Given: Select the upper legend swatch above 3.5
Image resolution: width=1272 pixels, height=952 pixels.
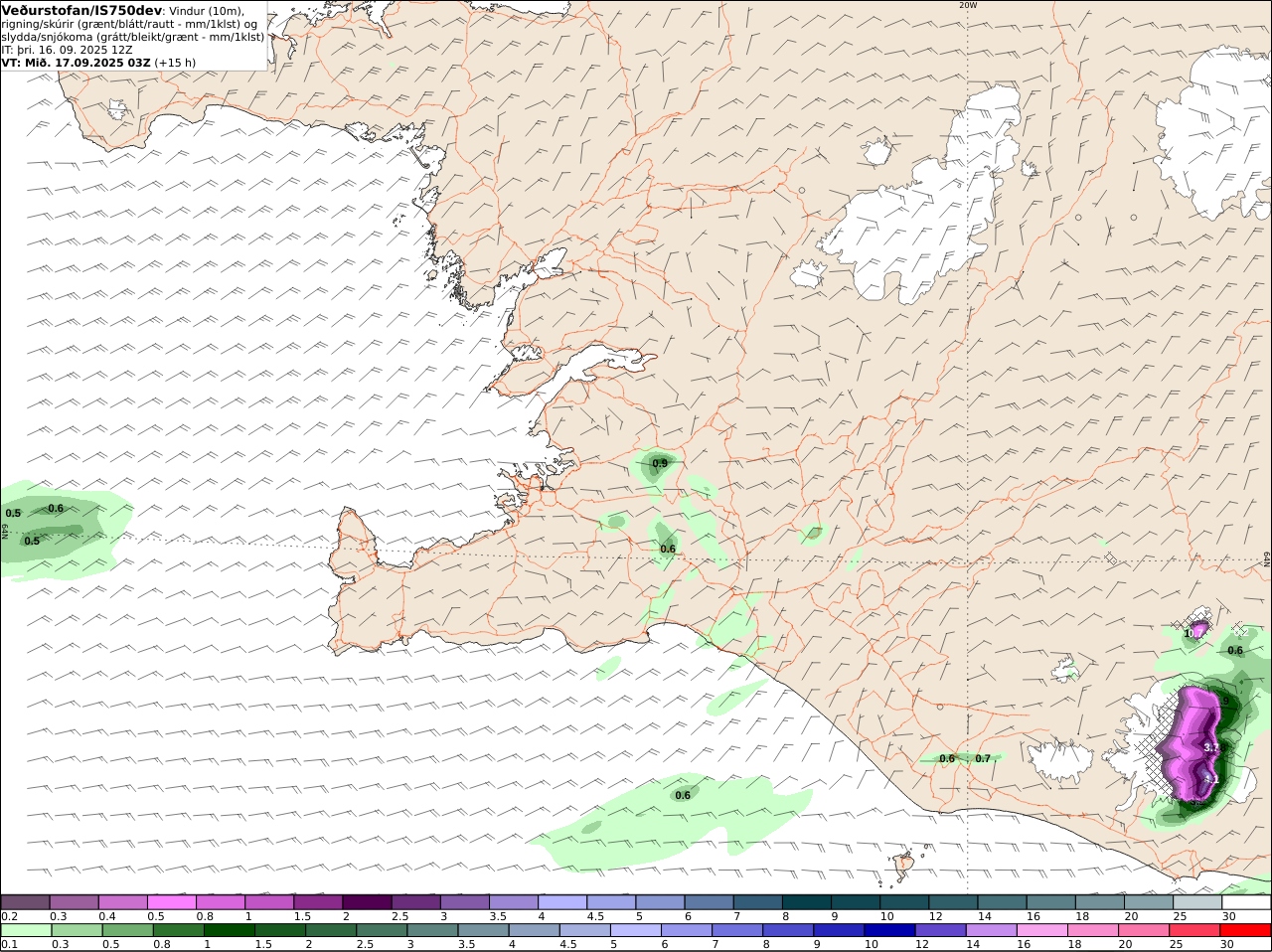Looking at the screenshot, I should [x=513, y=902].
